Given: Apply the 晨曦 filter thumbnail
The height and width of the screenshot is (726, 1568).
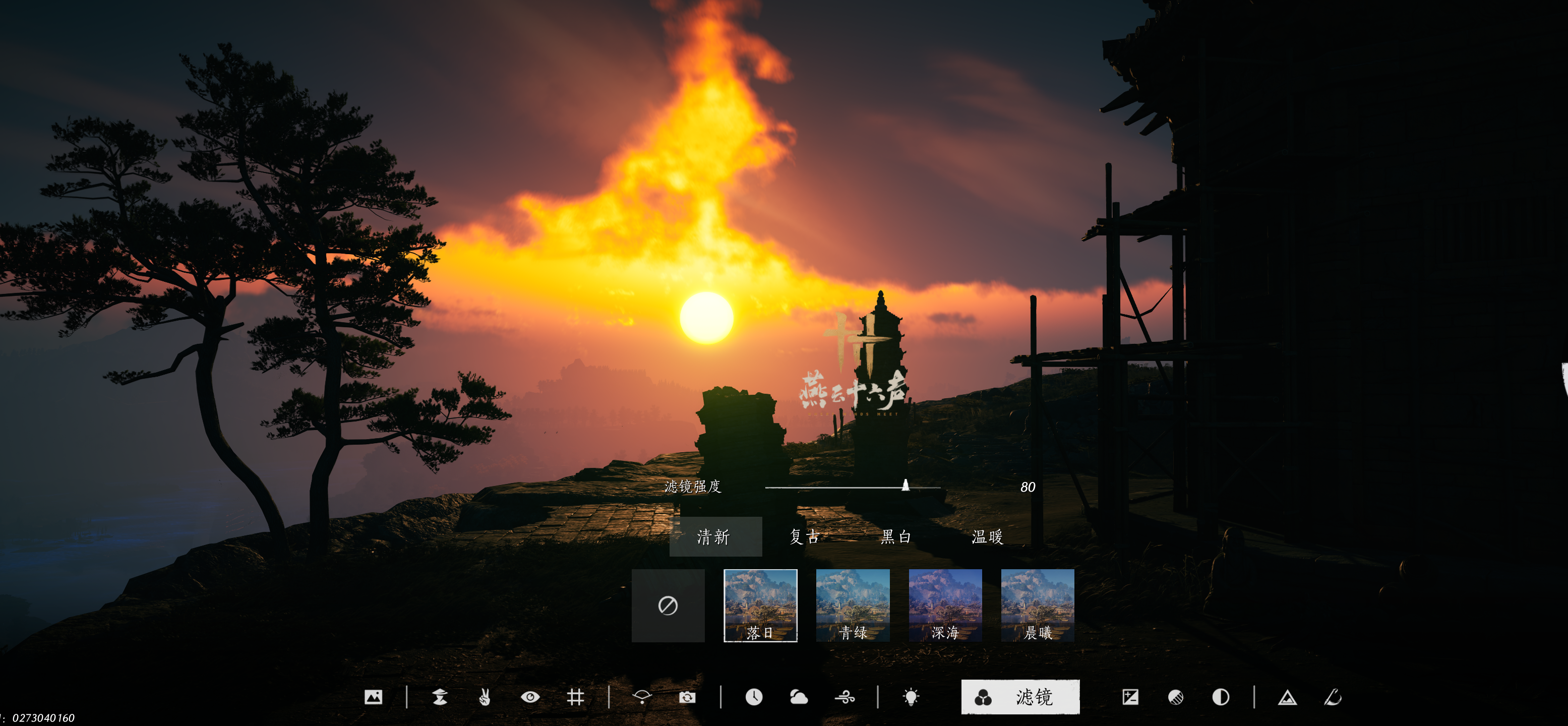Looking at the screenshot, I should 1038,606.
